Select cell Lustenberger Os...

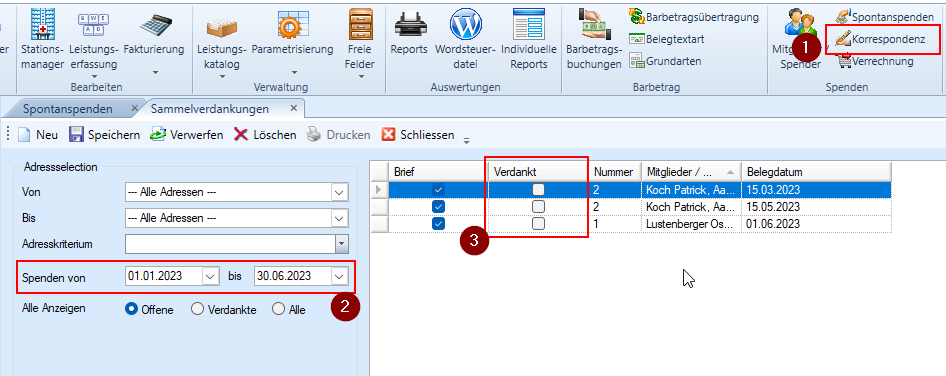tap(691, 223)
